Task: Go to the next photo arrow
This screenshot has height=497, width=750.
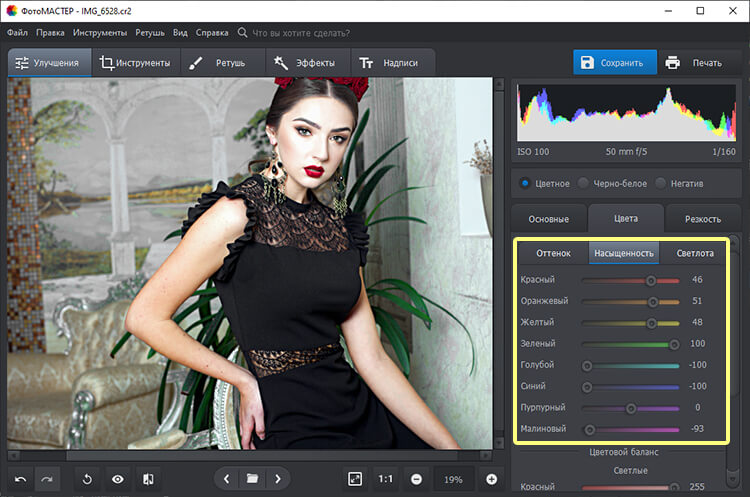Action: pyautogui.click(x=278, y=478)
